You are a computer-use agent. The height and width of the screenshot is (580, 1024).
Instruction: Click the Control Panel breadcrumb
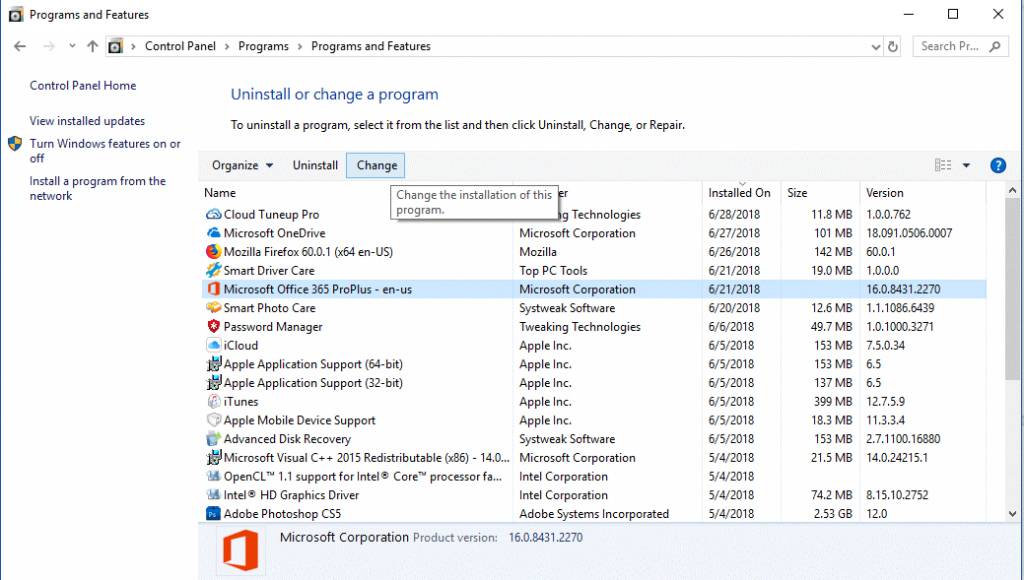coord(180,46)
